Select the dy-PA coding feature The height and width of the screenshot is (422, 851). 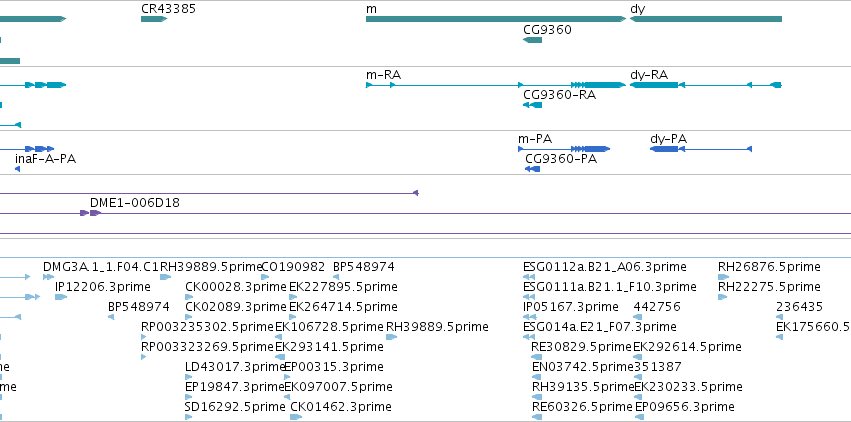click(701, 149)
